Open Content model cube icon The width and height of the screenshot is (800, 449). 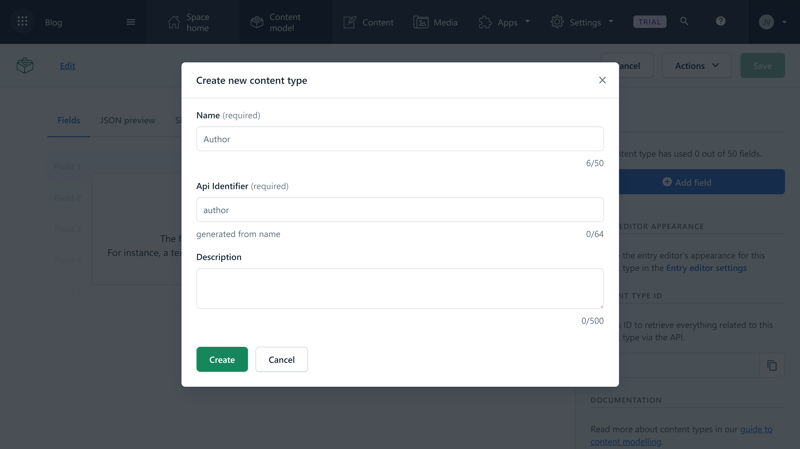point(257,22)
